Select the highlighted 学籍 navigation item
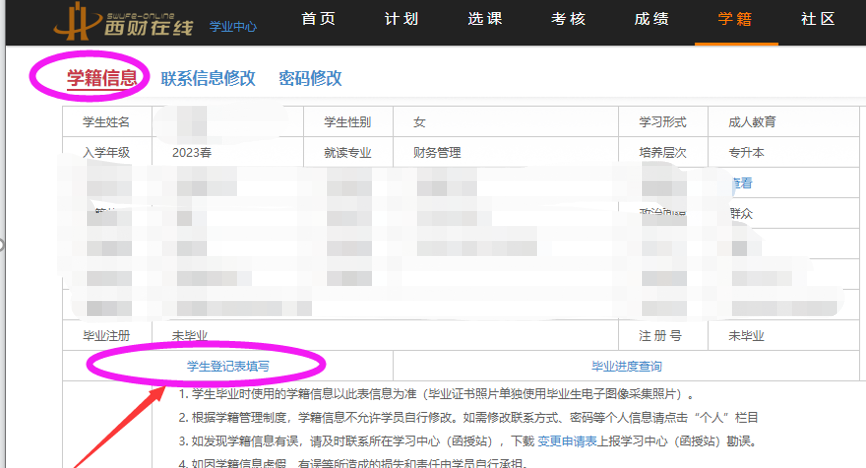Screen dimensions: 866x468 coord(735,20)
